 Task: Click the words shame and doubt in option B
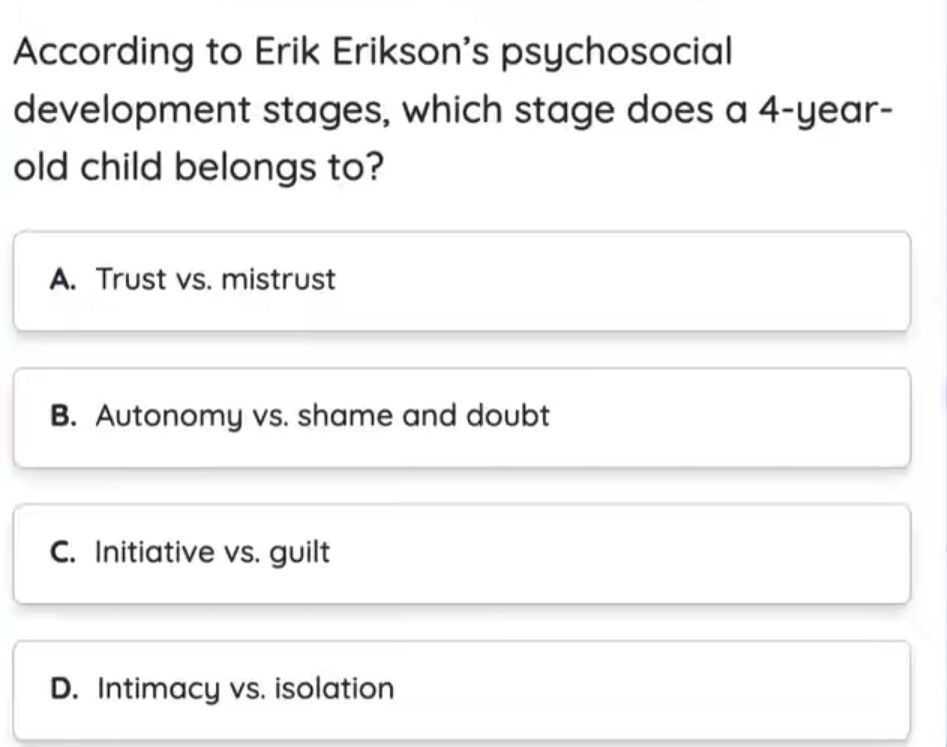(x=424, y=416)
